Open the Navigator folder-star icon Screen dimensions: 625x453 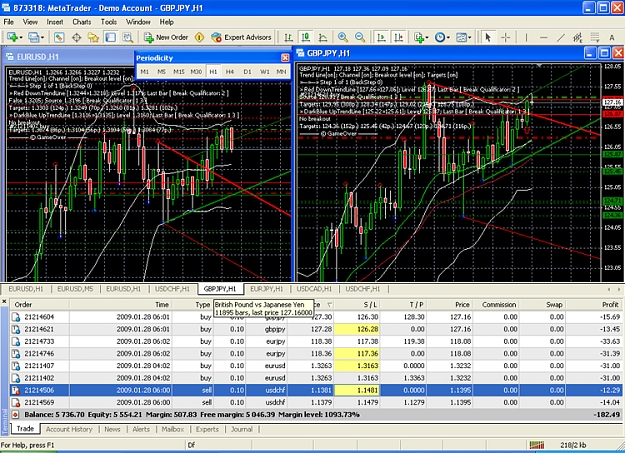(93, 37)
